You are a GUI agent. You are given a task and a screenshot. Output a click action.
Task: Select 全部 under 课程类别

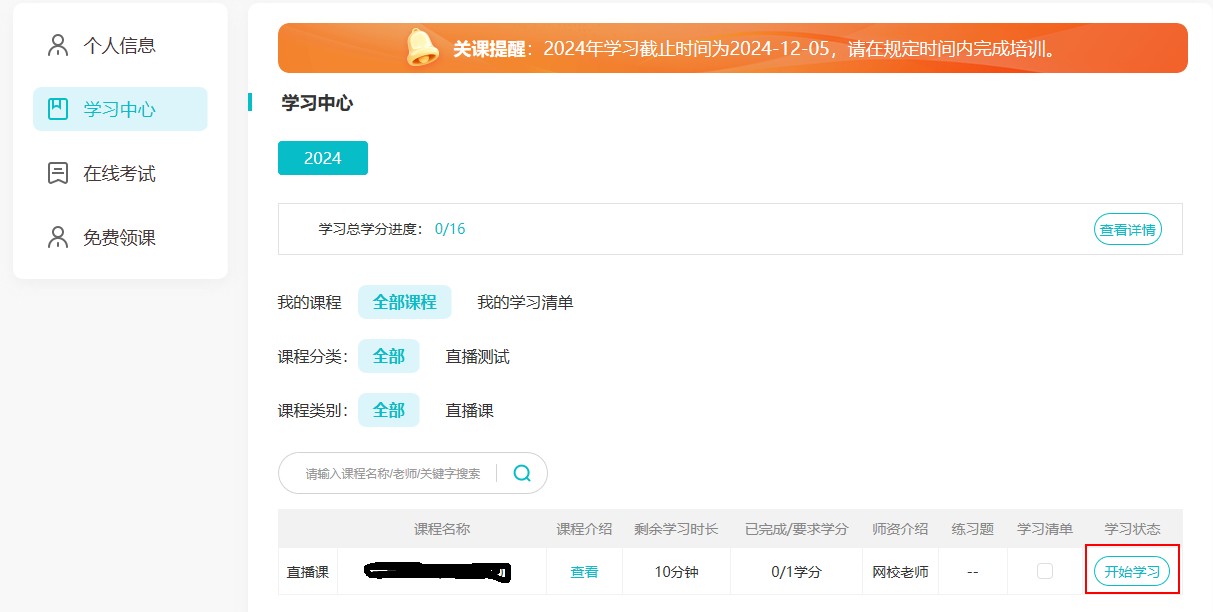tap(388, 410)
